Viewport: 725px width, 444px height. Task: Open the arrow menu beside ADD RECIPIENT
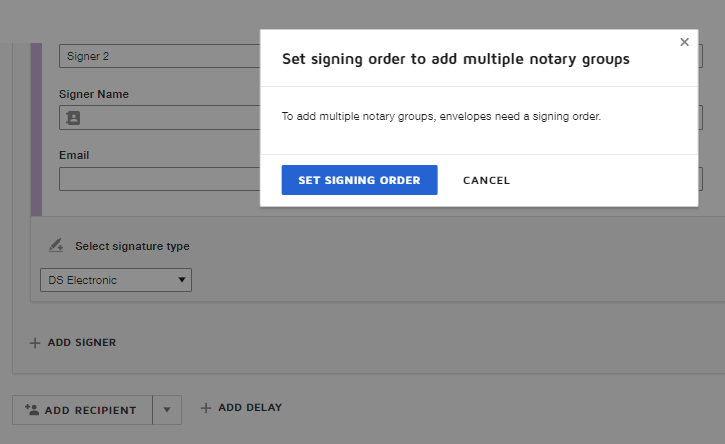167,410
